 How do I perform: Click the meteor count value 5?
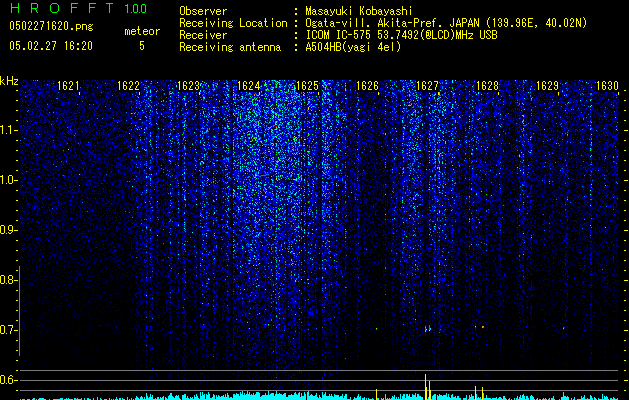(x=142, y=46)
